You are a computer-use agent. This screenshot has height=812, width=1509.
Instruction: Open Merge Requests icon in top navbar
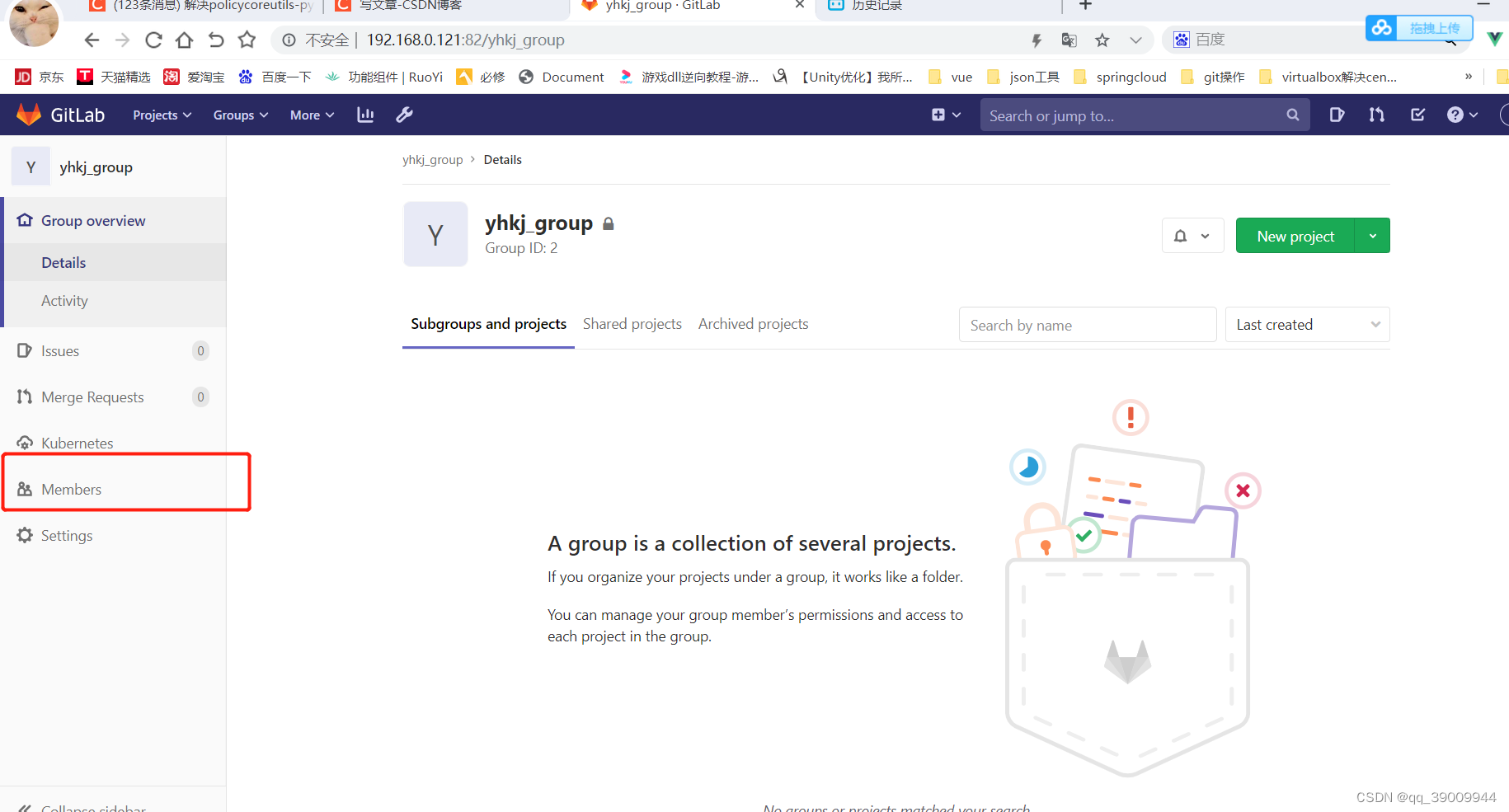[x=1376, y=115]
